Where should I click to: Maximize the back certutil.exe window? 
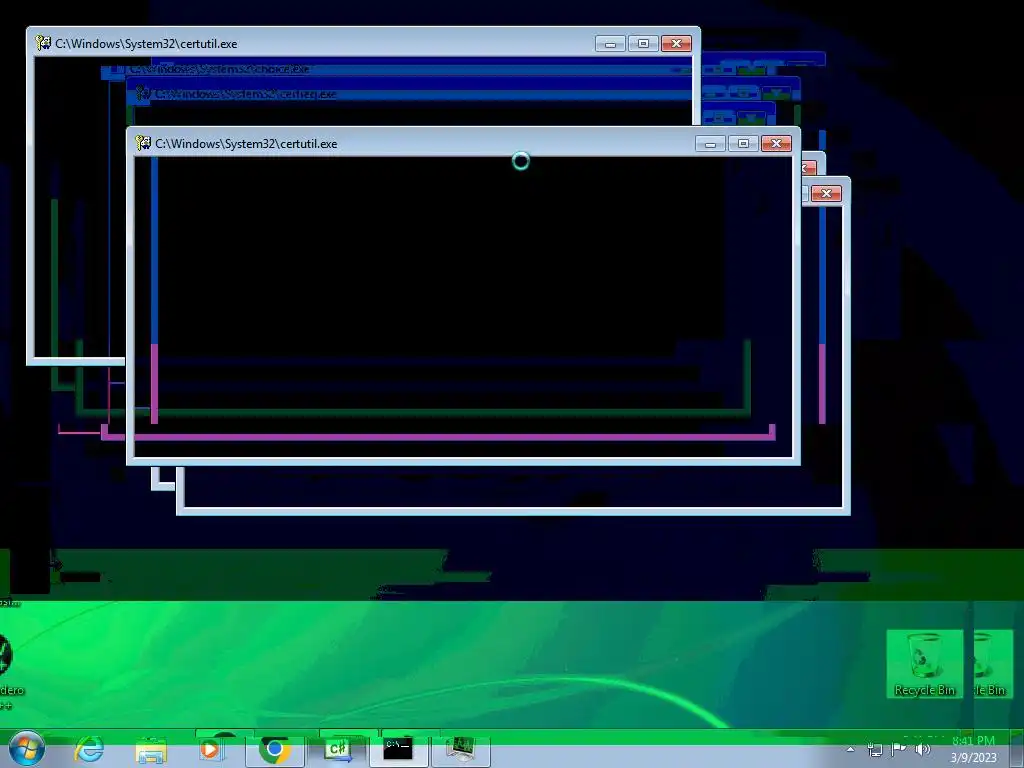(x=643, y=44)
